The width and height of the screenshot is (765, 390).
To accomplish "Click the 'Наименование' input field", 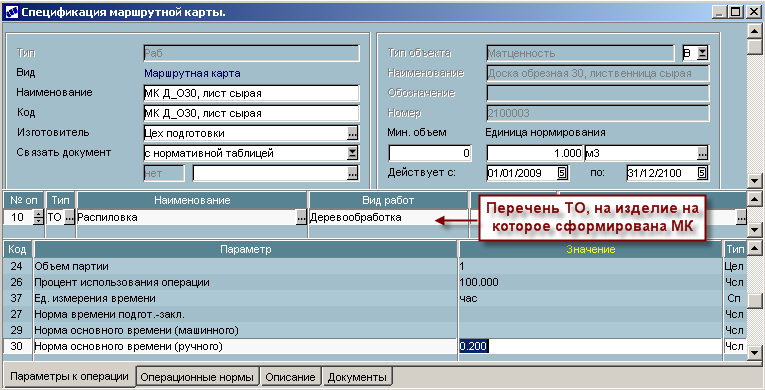I will (251, 93).
